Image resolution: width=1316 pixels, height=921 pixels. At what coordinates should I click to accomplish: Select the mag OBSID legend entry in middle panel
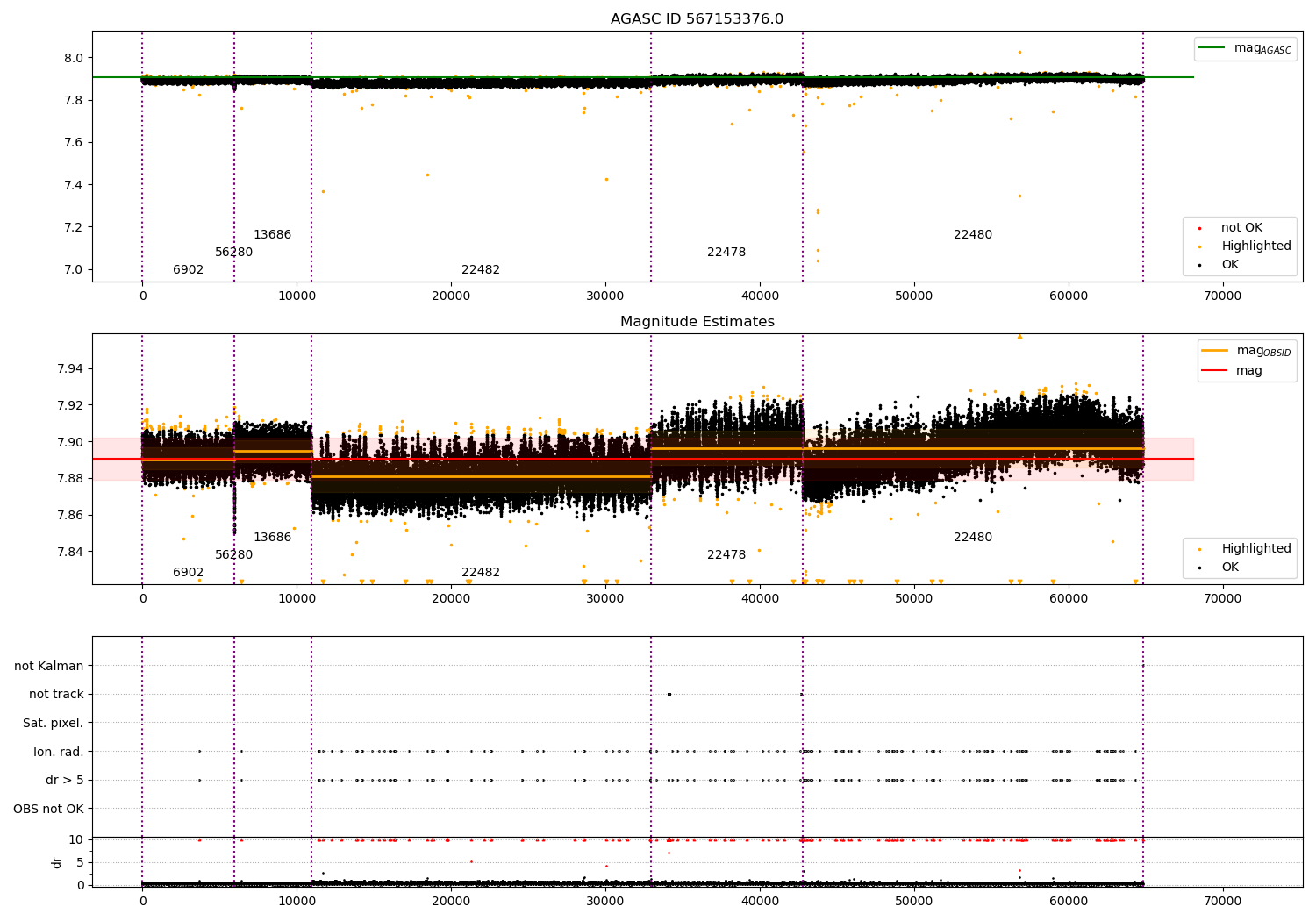[x=1246, y=351]
